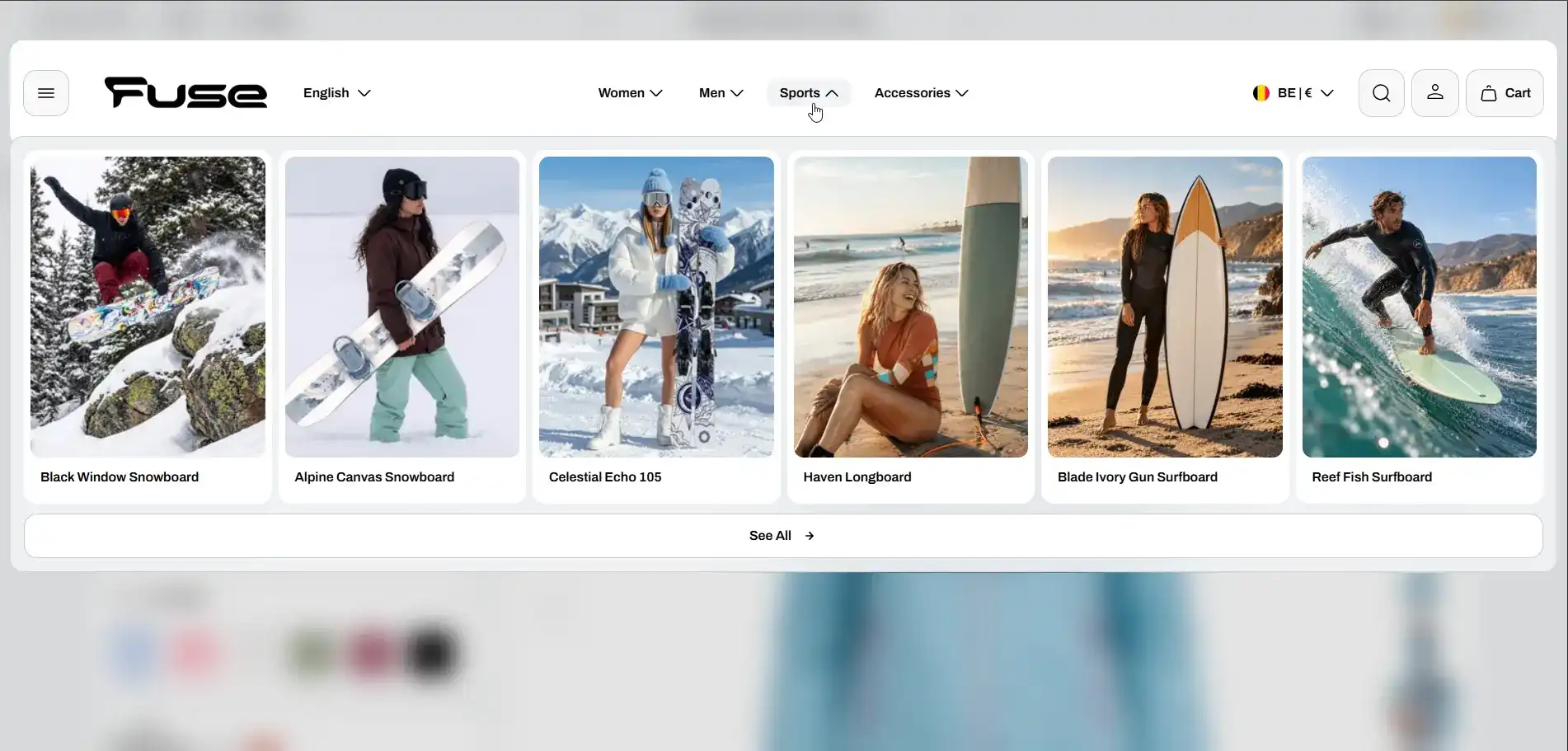Click the Alpine Canvas Snowboard title

pos(374,477)
